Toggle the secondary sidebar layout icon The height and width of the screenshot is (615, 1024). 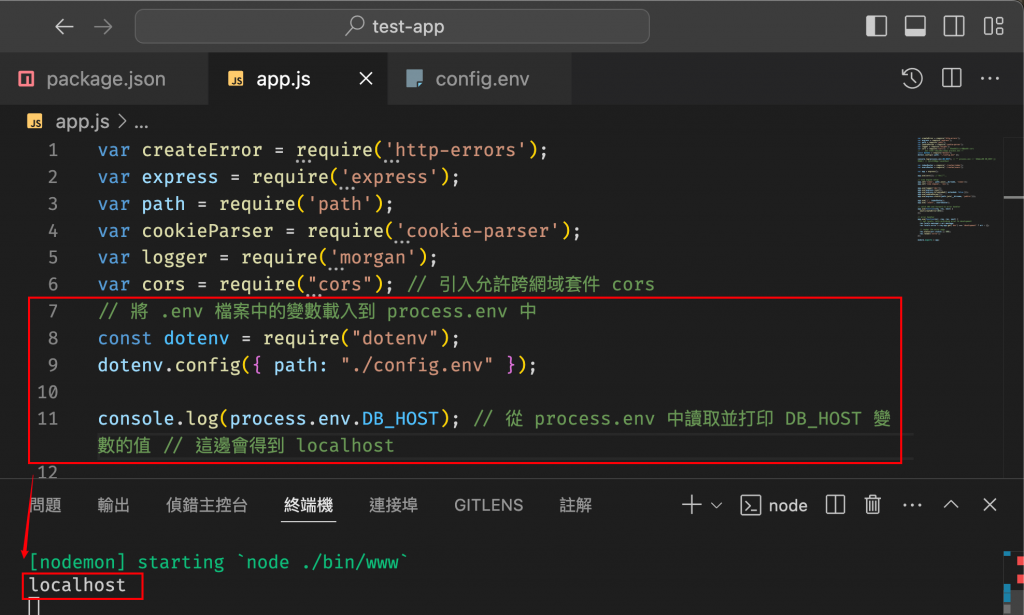click(954, 26)
